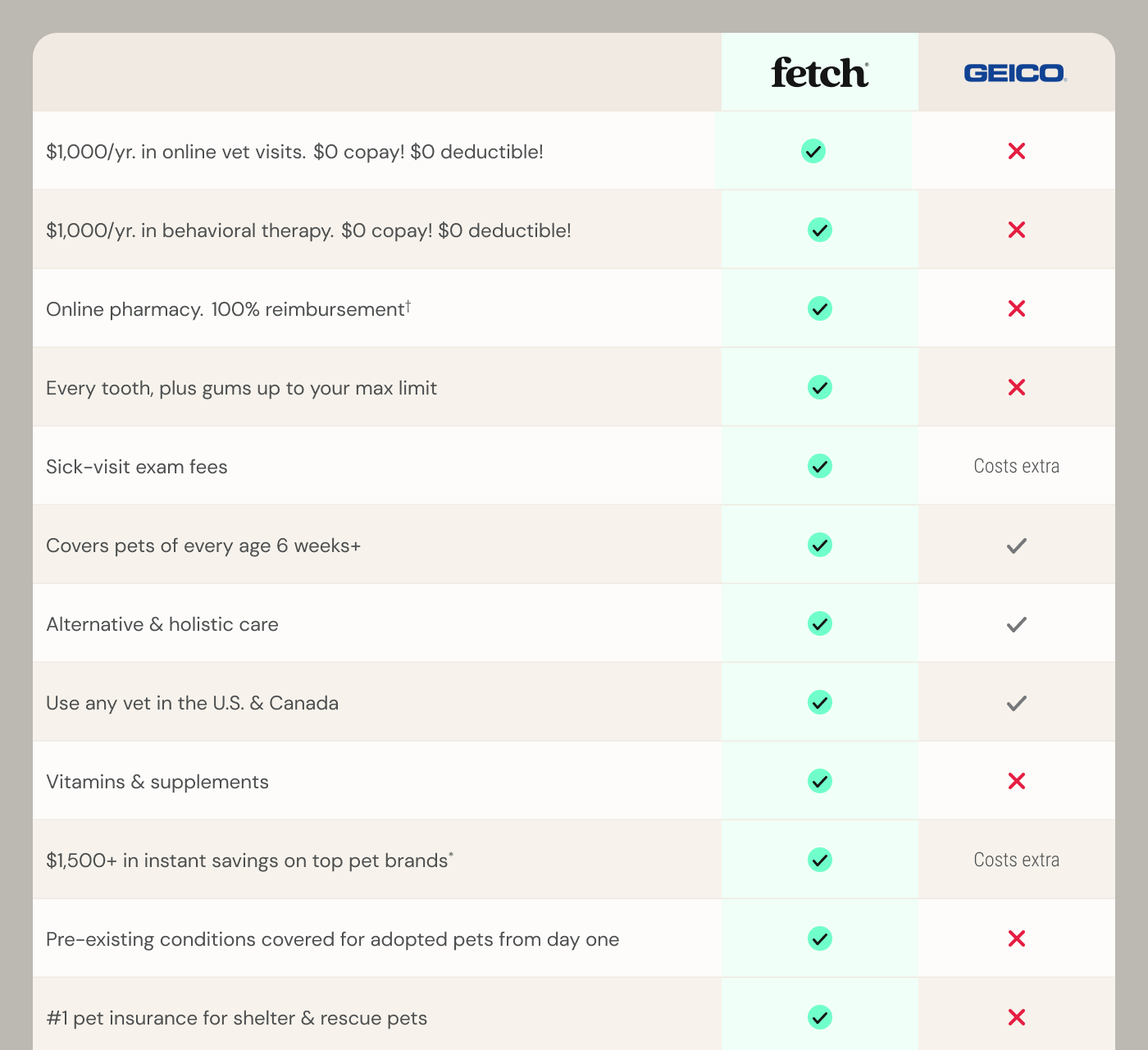Viewport: 1148px width, 1050px height.
Task: Click Fetch checkmark for every tooth row
Action: click(820, 387)
